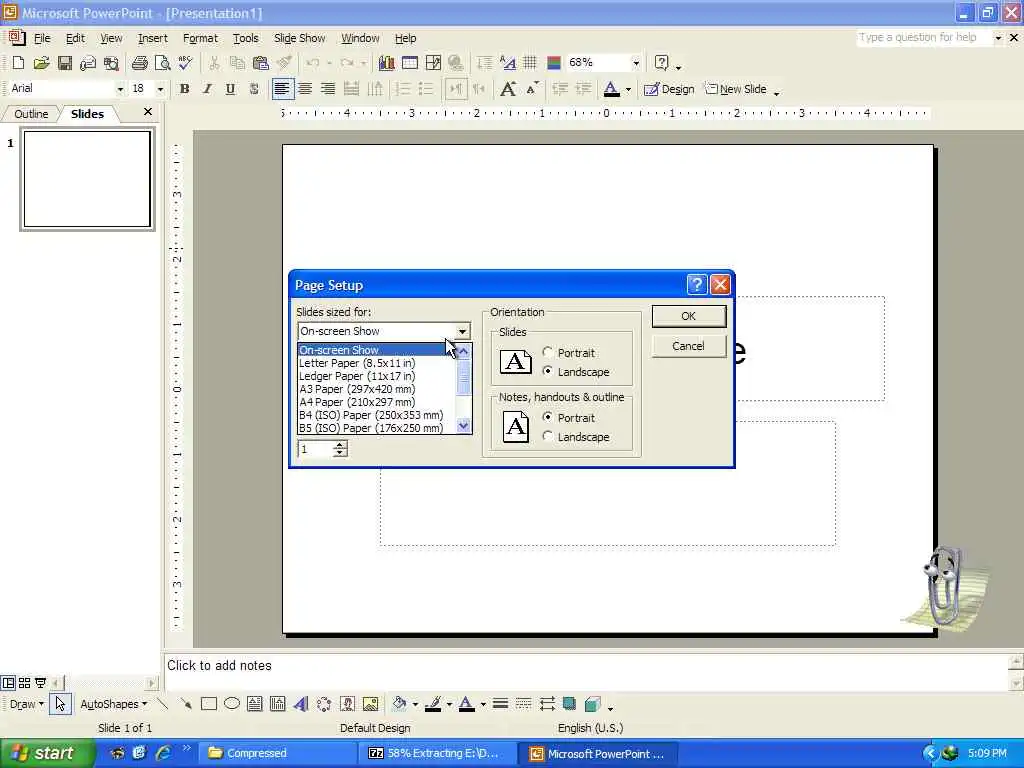Open a file with Open icon
Image resolution: width=1024 pixels, height=768 pixels.
coord(41,63)
